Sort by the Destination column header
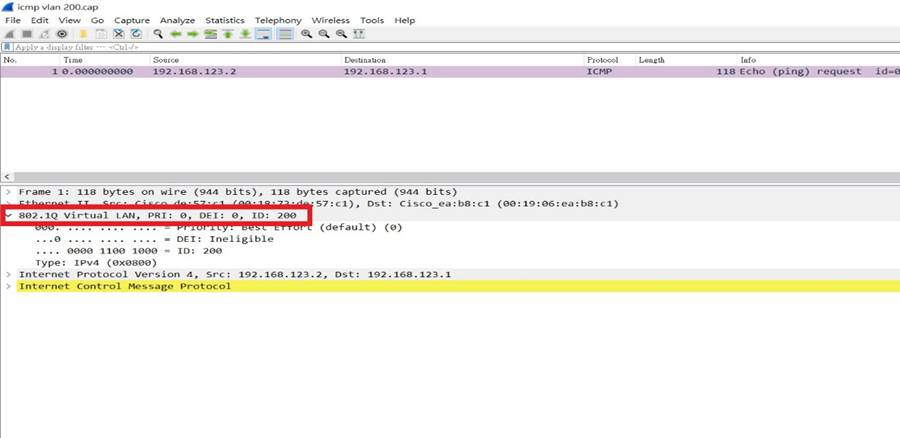900x438 pixels. coord(463,60)
